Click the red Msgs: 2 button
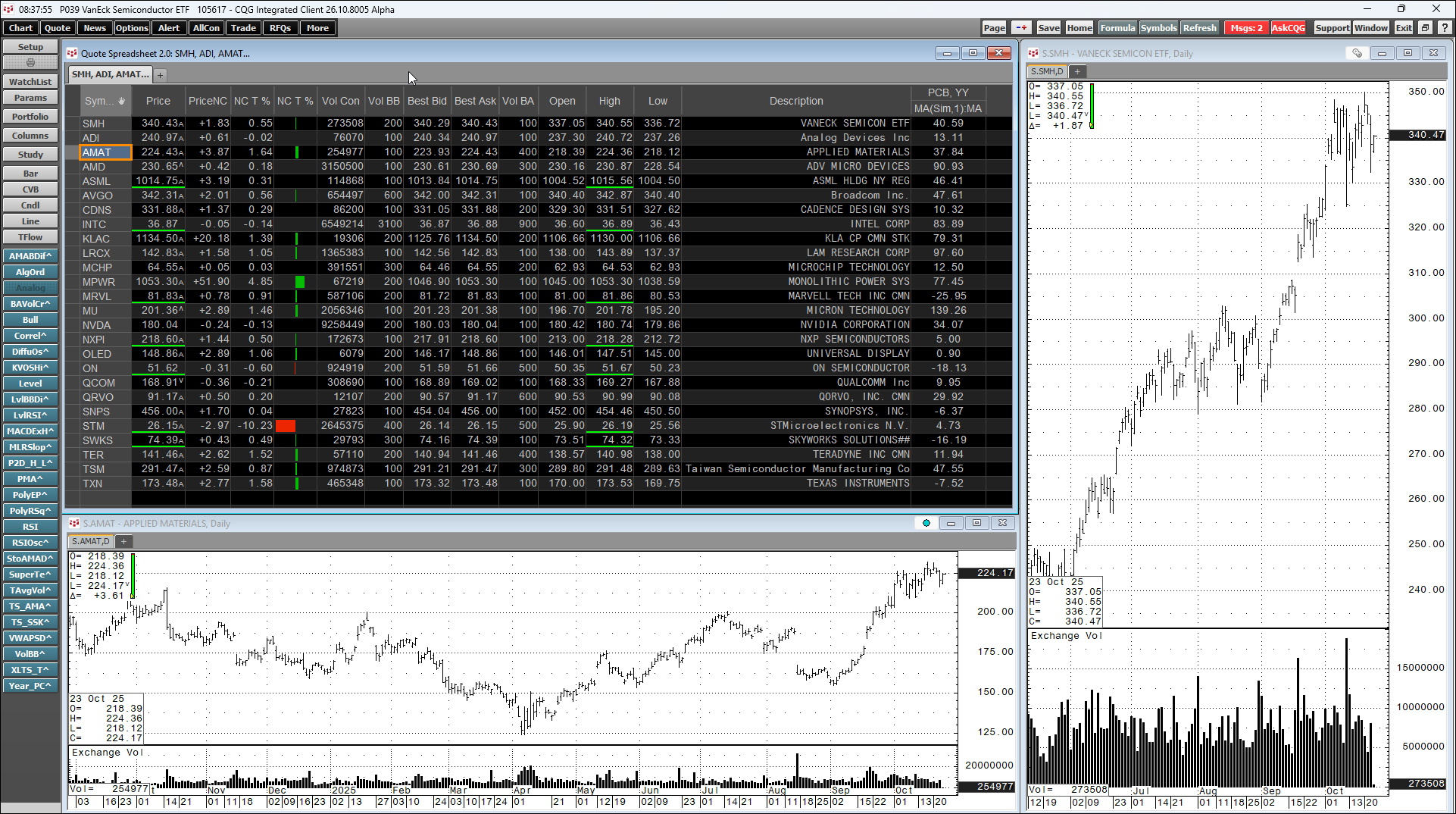This screenshot has height=814, width=1456. [1246, 28]
